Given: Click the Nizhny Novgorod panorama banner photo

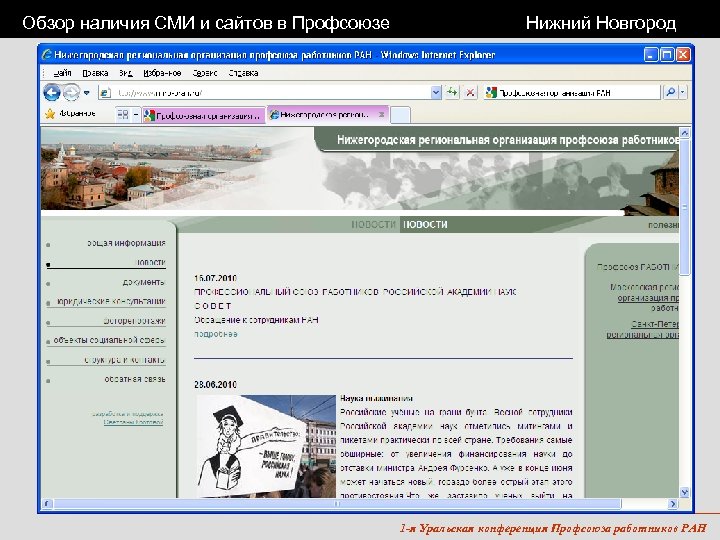Looking at the screenshot, I should [x=156, y=168].
